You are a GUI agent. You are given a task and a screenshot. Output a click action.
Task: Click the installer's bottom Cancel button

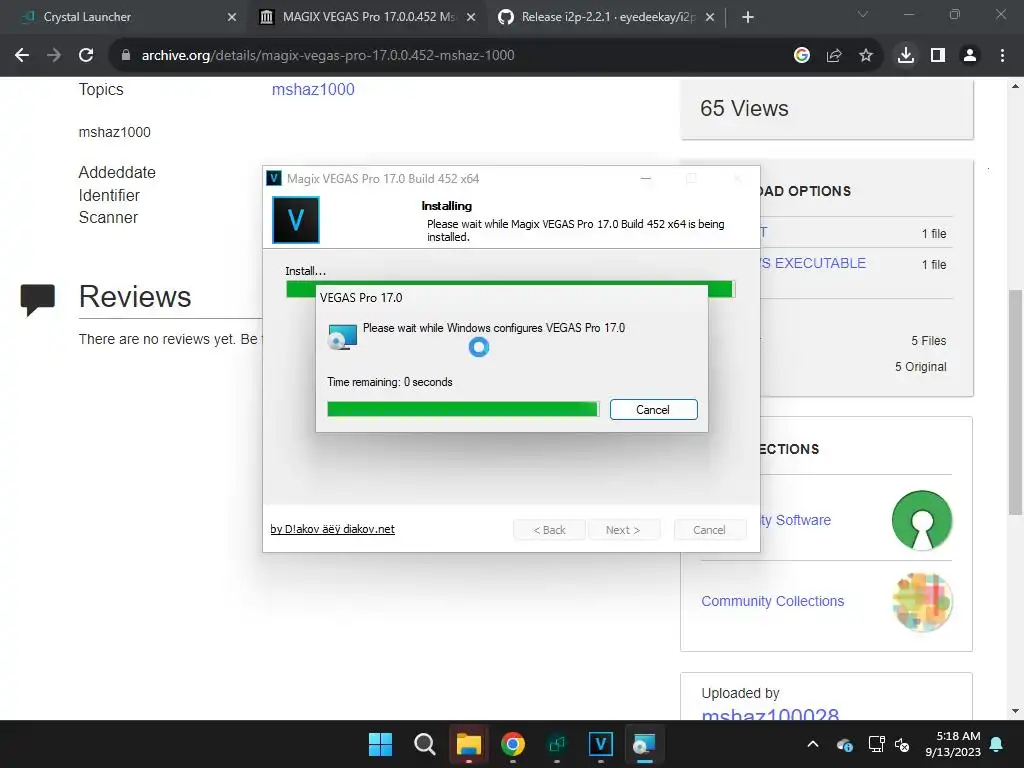point(709,530)
